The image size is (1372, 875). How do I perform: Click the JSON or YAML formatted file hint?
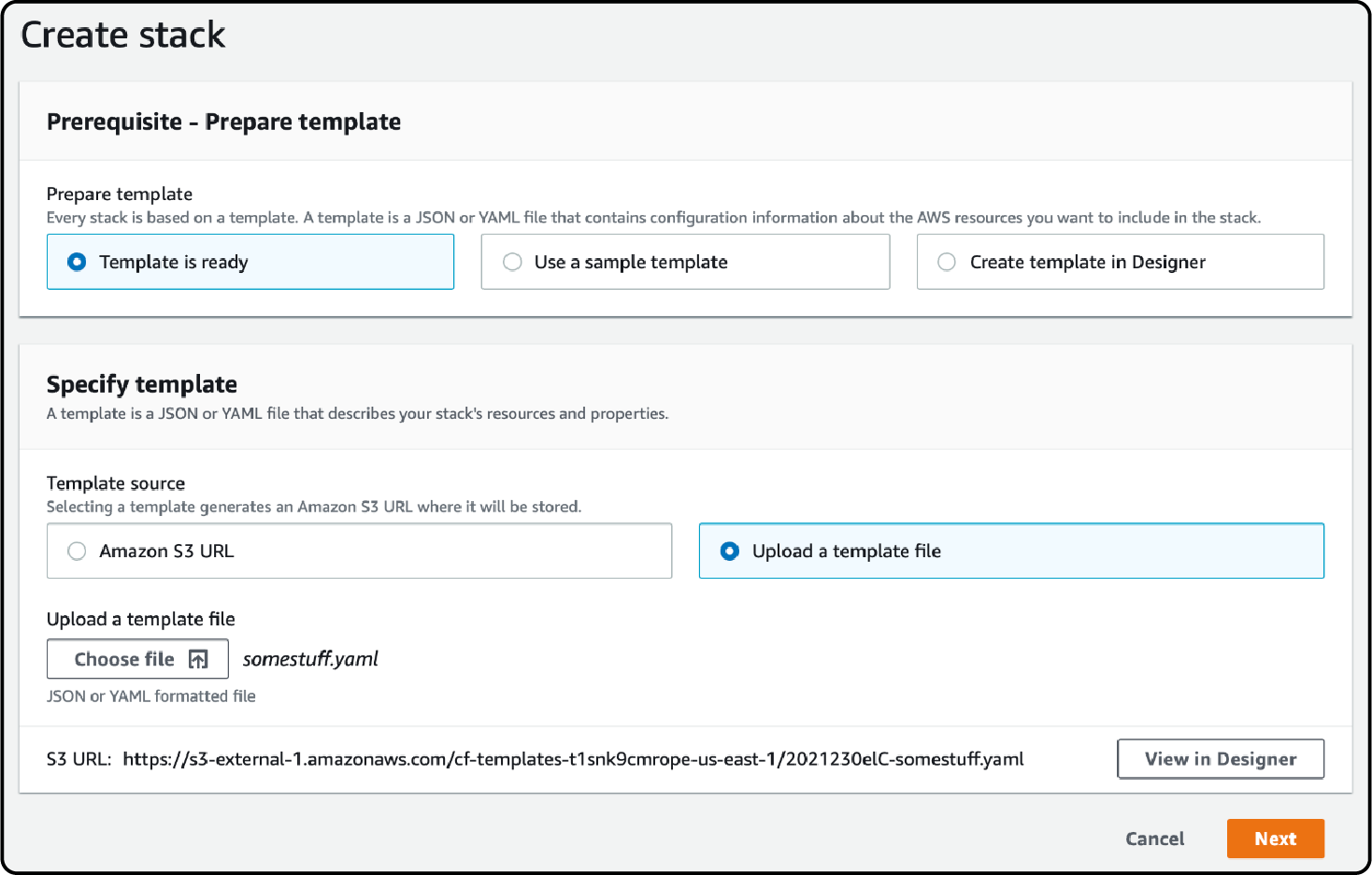click(x=151, y=696)
